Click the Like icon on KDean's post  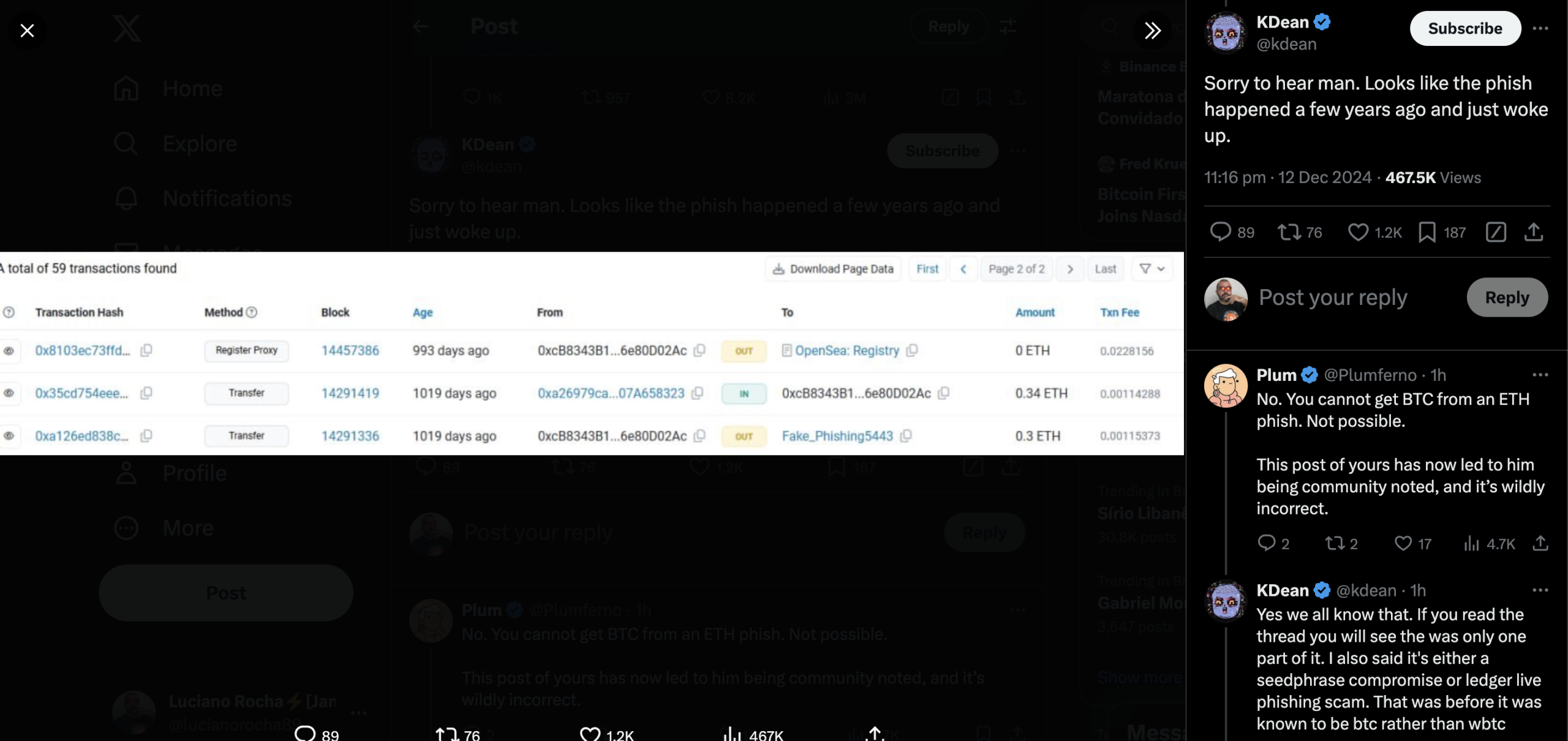pyautogui.click(x=1356, y=231)
